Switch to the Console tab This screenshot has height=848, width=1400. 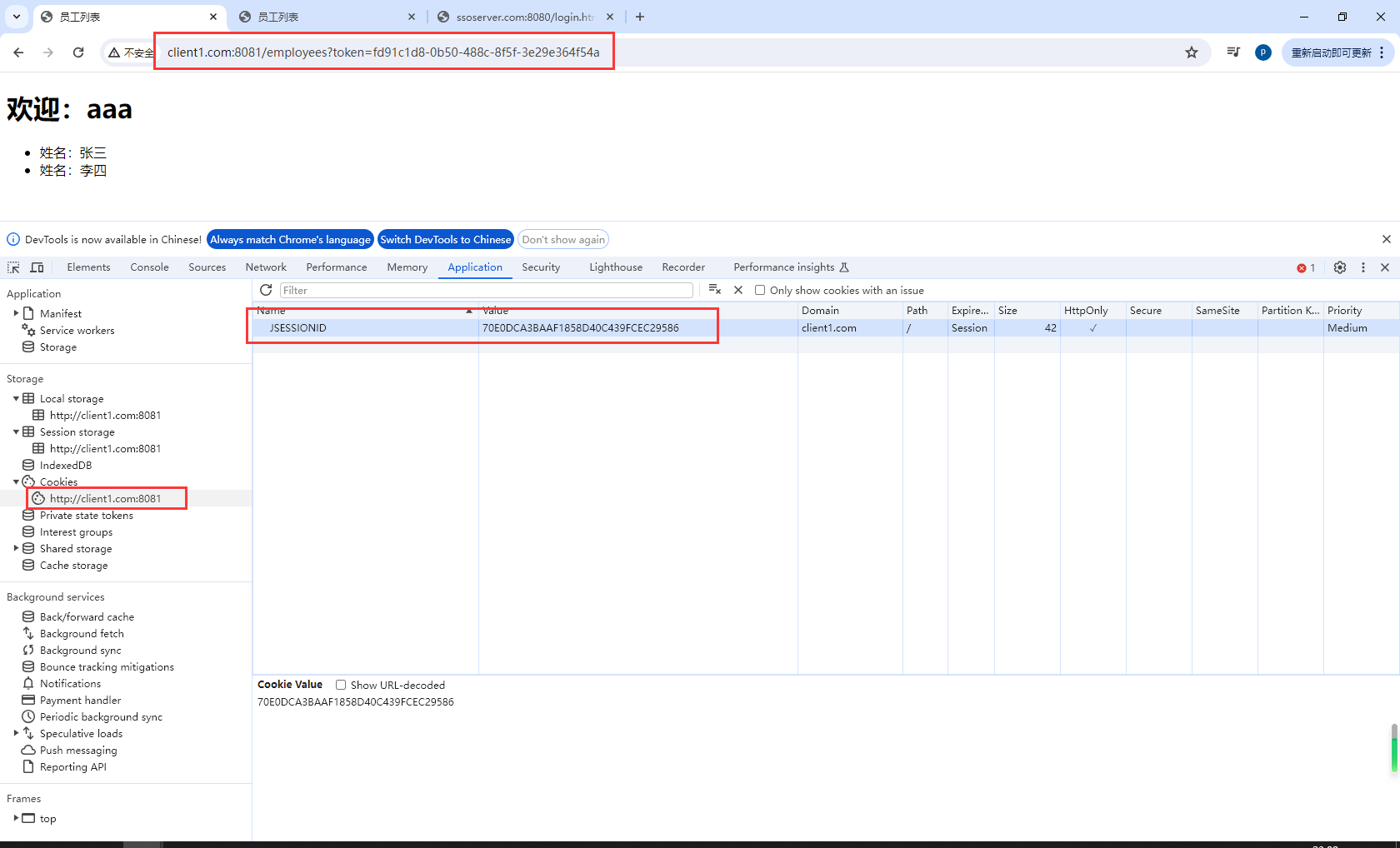(x=150, y=267)
